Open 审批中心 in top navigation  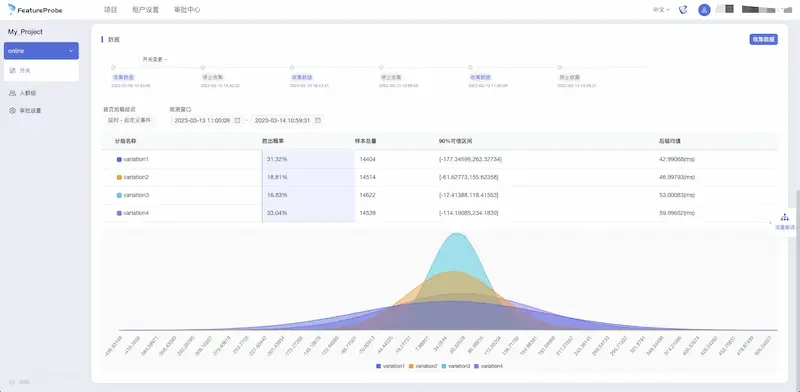point(187,10)
